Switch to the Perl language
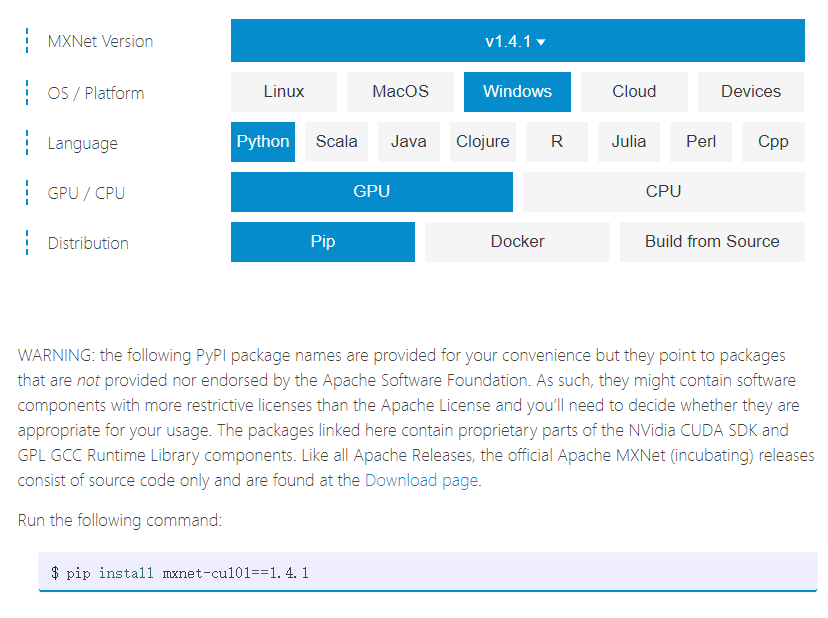Image resolution: width=828 pixels, height=618 pixels. coord(700,141)
